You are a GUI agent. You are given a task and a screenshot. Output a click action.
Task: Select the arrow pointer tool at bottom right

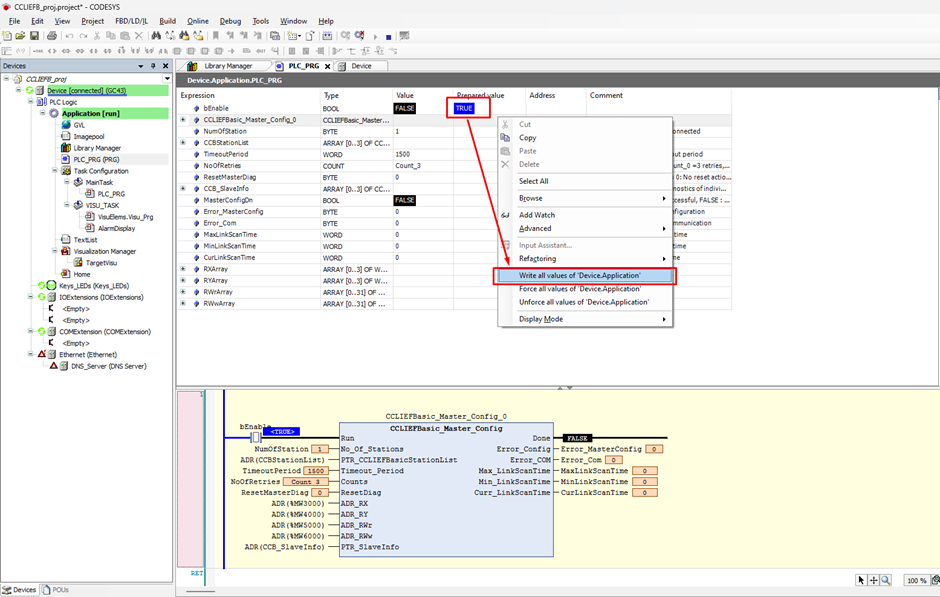point(861,580)
